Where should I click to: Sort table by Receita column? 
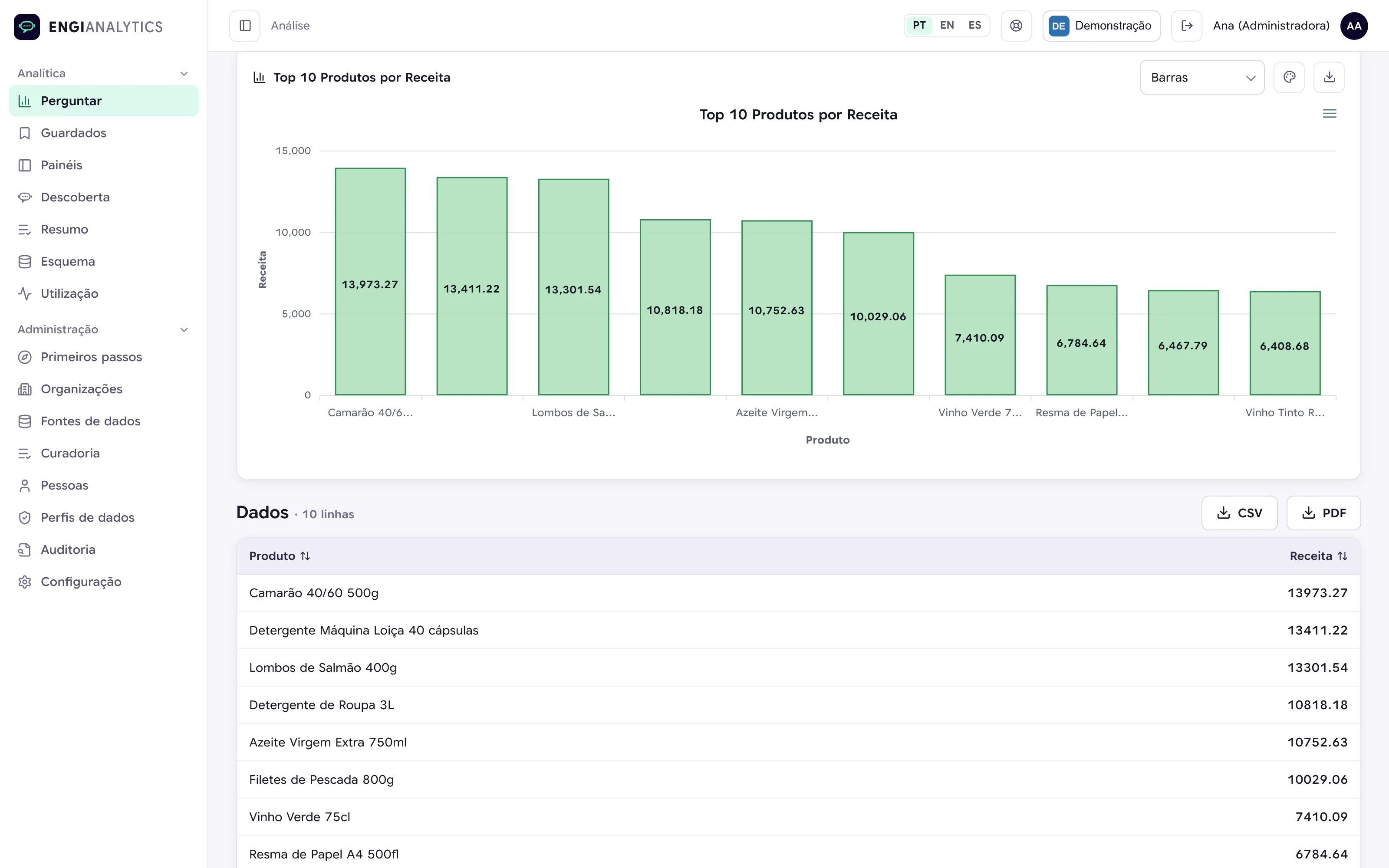1318,556
